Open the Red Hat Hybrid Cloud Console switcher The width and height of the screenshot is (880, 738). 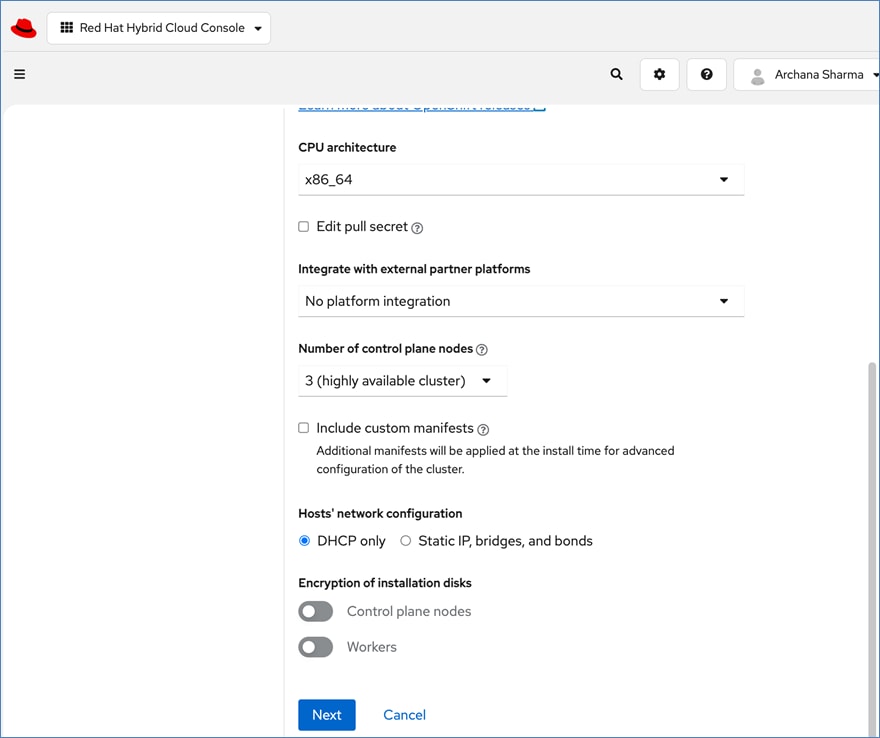(x=159, y=28)
